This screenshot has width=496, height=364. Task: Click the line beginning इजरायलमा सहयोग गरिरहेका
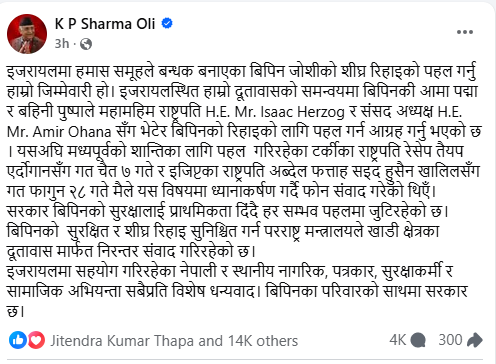230,272
